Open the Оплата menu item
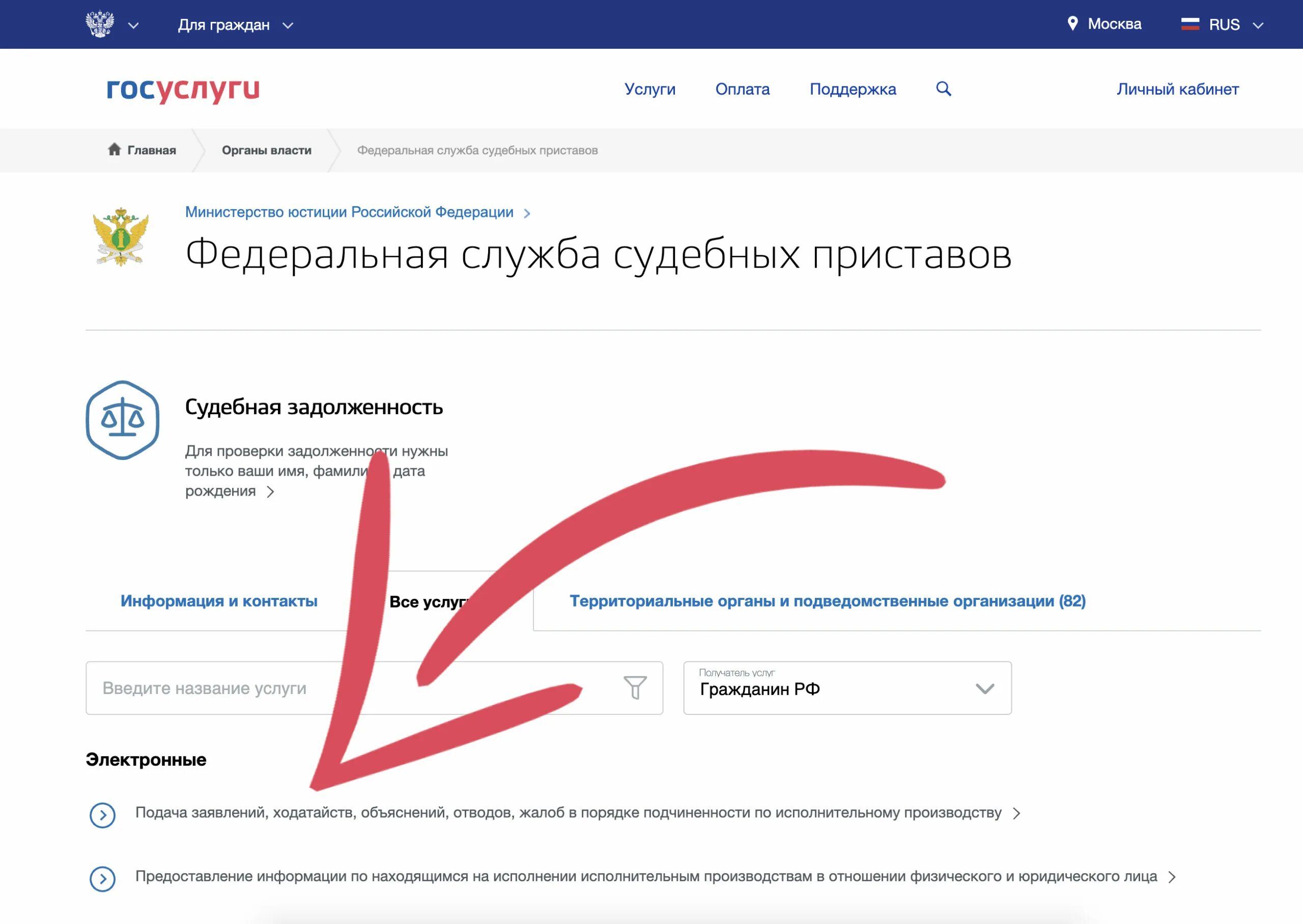The image size is (1303, 924). (743, 90)
